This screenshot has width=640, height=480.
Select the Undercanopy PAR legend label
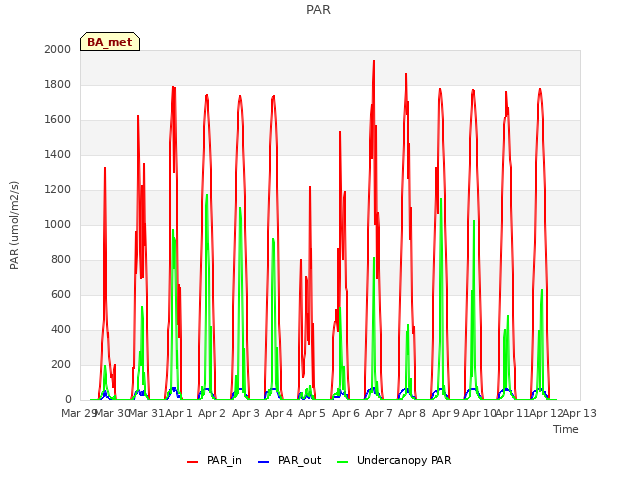[404, 460]
